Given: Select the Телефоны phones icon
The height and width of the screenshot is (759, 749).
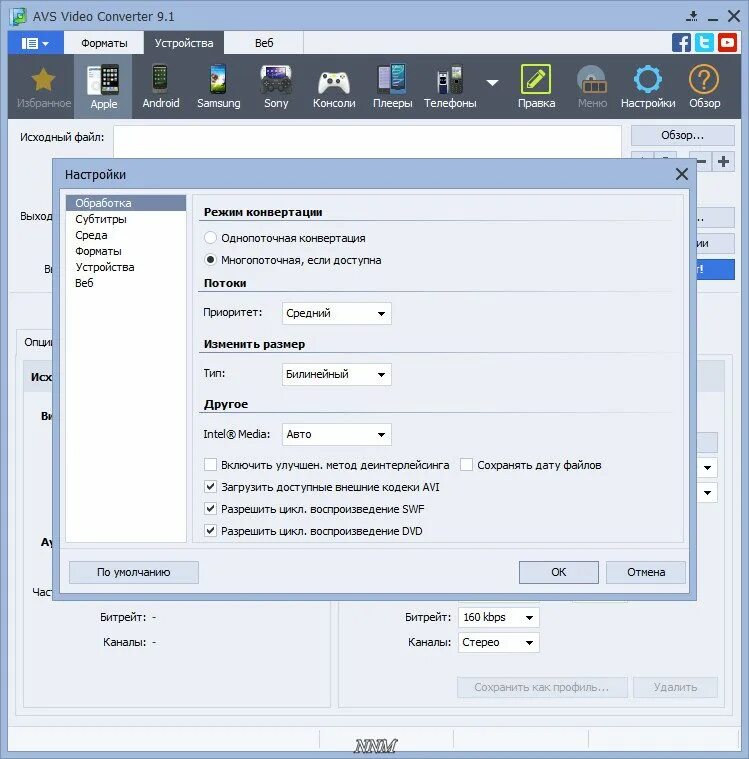Looking at the screenshot, I should point(449,80).
